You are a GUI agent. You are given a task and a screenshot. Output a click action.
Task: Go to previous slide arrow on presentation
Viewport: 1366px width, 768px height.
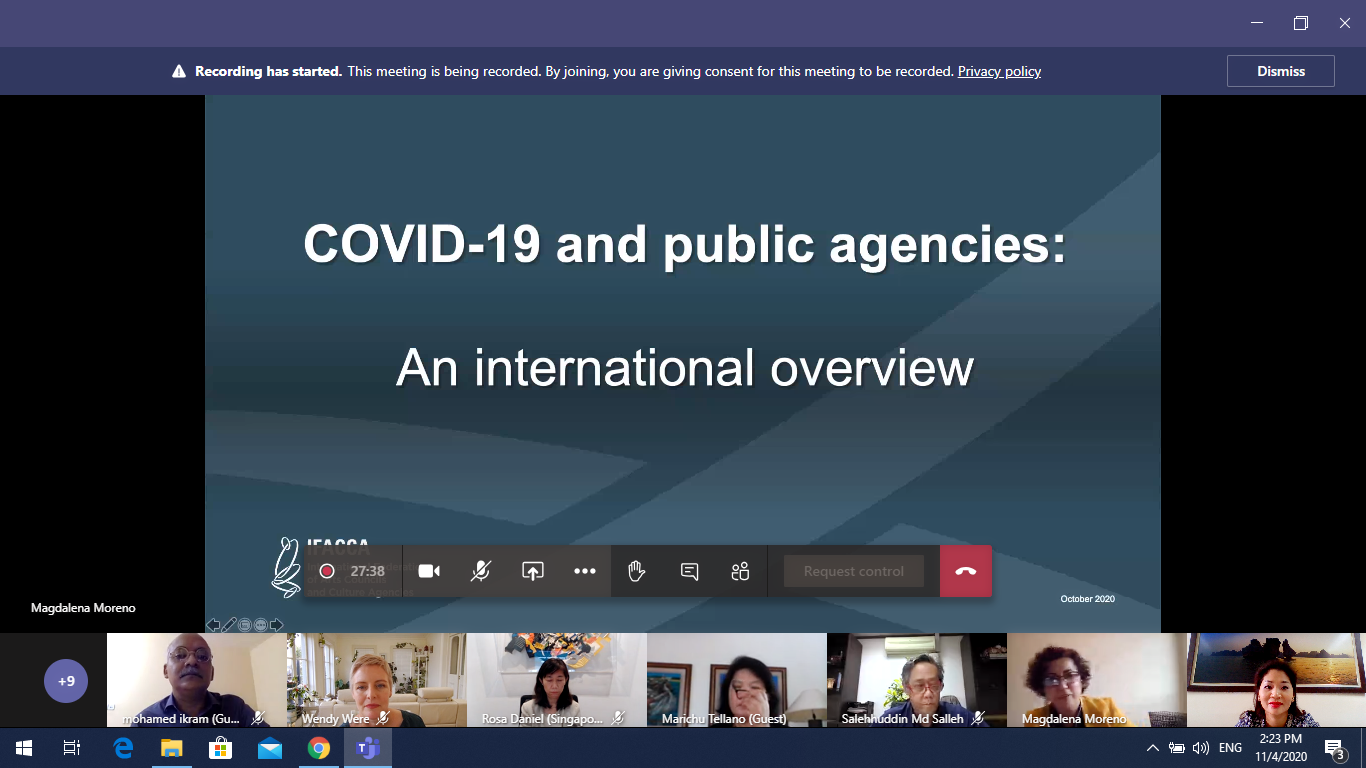tap(213, 625)
